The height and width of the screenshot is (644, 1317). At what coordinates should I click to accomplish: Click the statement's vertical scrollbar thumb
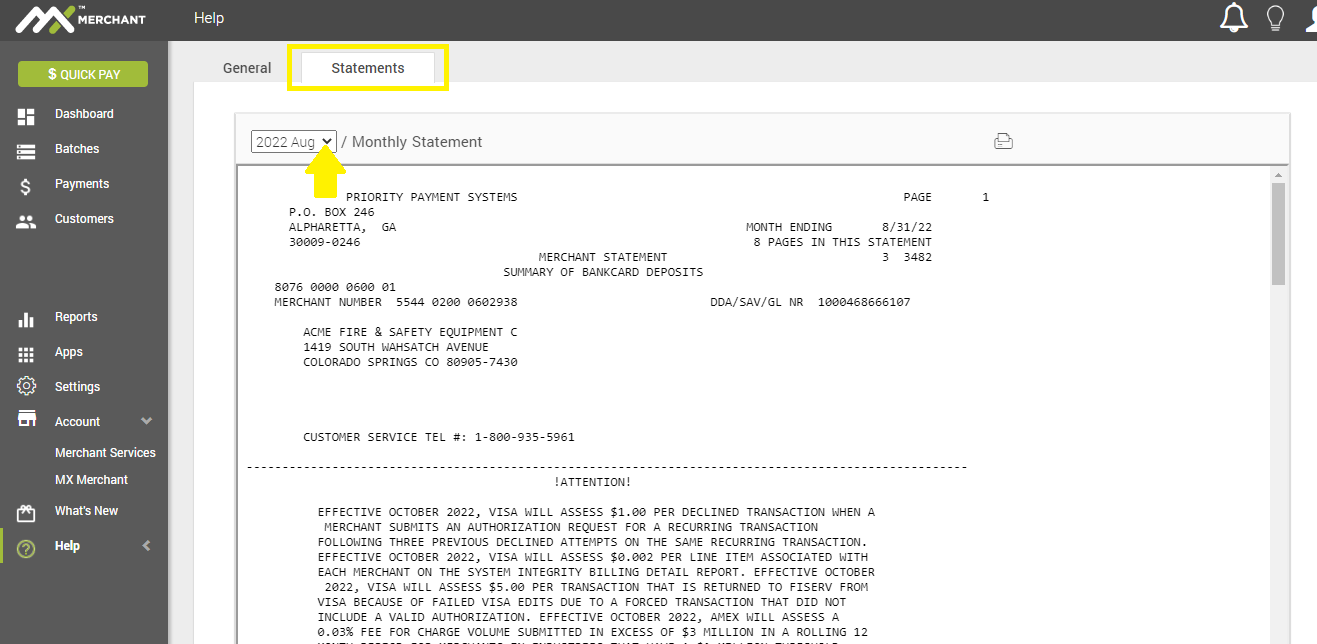pyautogui.click(x=1278, y=235)
